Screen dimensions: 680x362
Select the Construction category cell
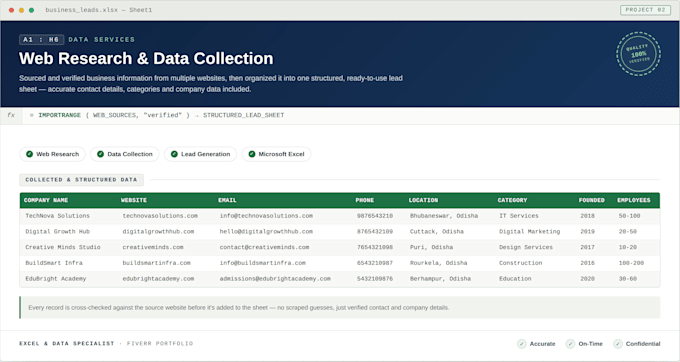520,263
